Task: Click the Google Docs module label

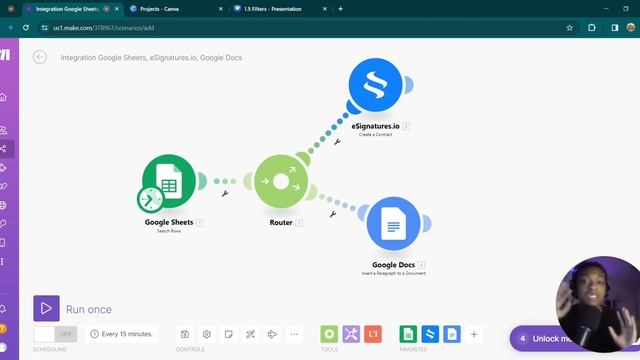Action: click(x=393, y=265)
